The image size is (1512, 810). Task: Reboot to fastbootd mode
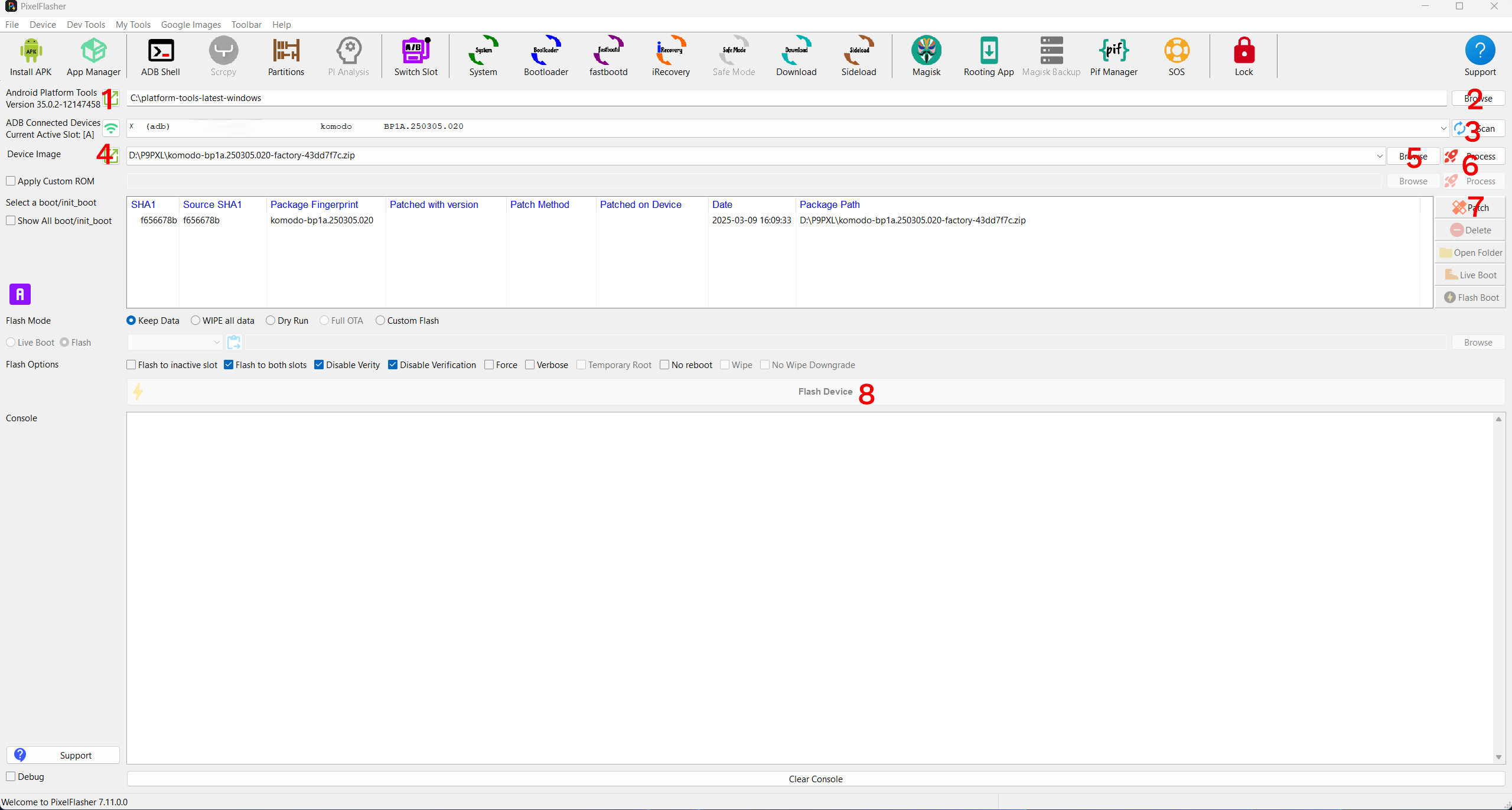608,57
